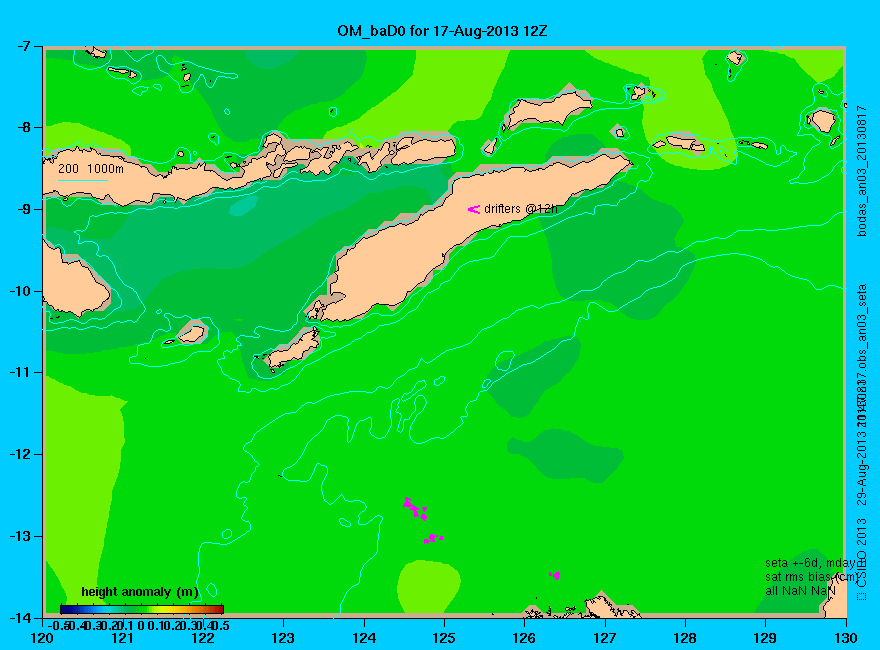
Task: Click longitude tick label '127'
Action: [x=604, y=638]
